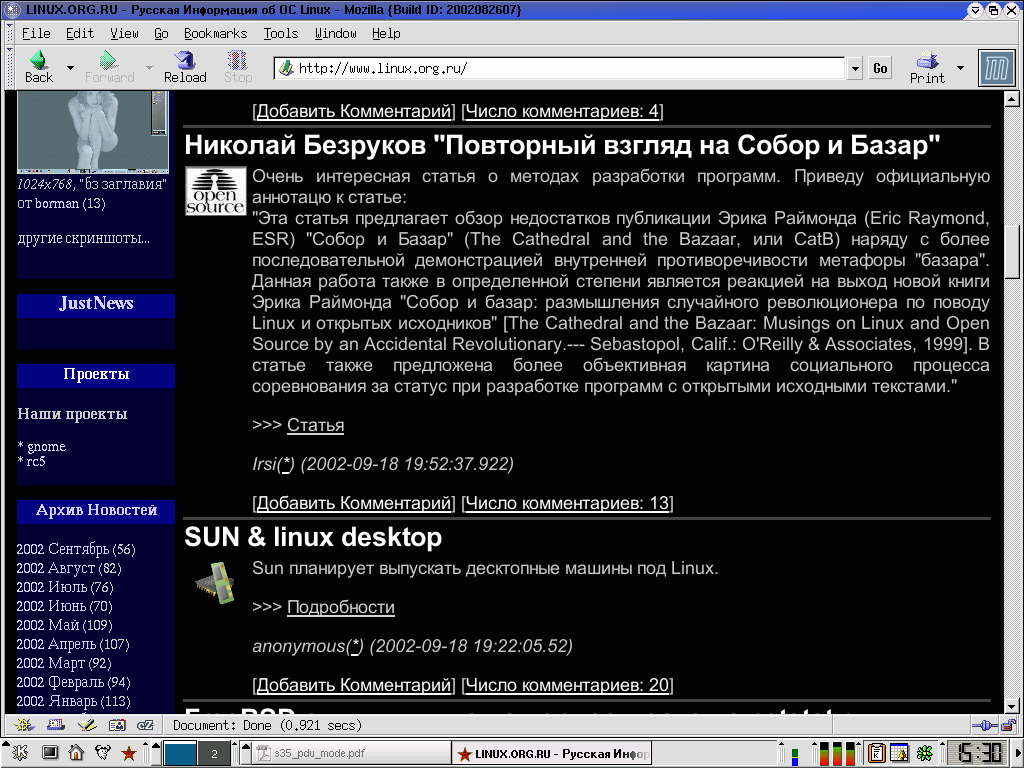
Task: Open the Число комментариев: 4 link
Action: point(562,111)
